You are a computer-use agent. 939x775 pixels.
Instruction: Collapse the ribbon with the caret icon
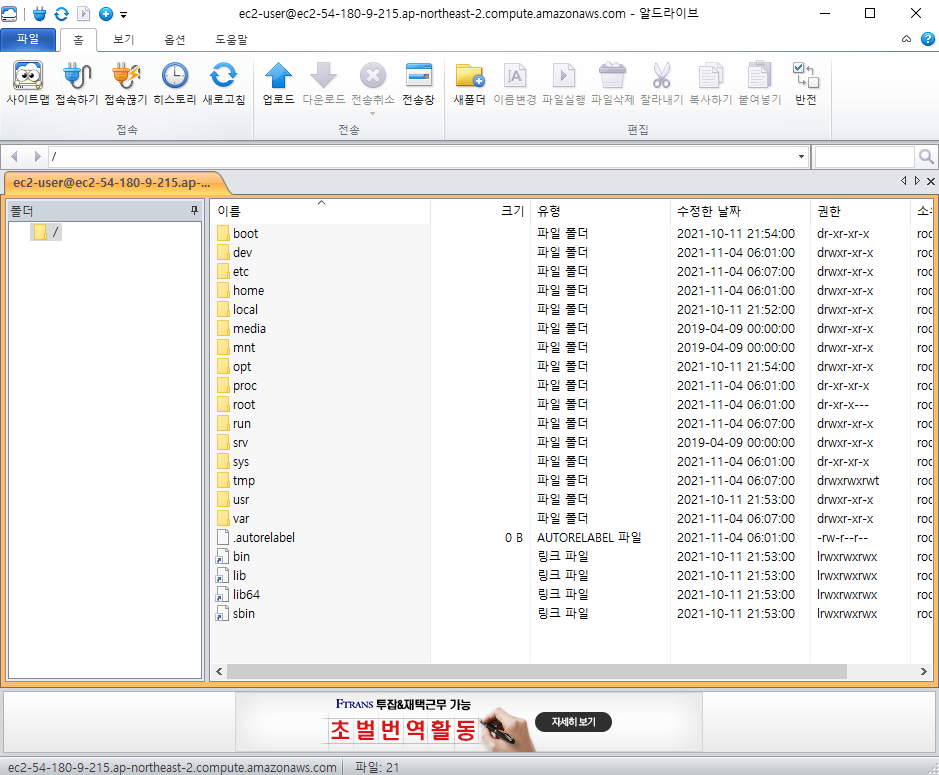(x=906, y=39)
